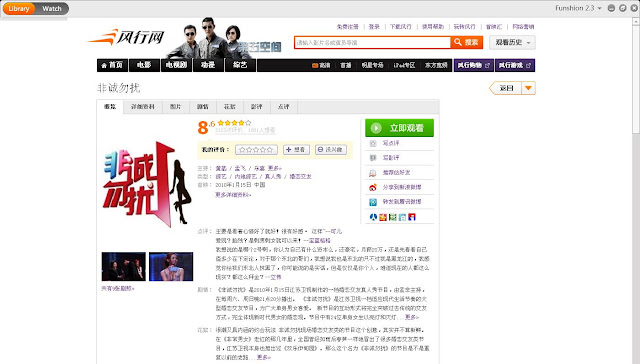Image resolution: width=640 pixels, height=364 pixels.
Task: Click 更多 link after the host names
Action: point(275,168)
